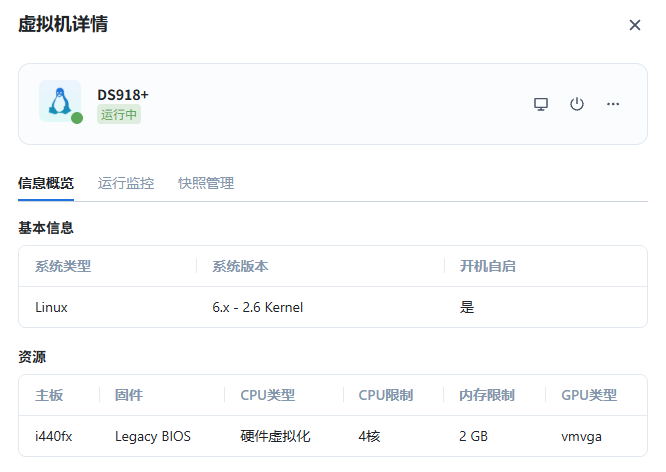Switch to the 运行监控 tab

click(126, 183)
